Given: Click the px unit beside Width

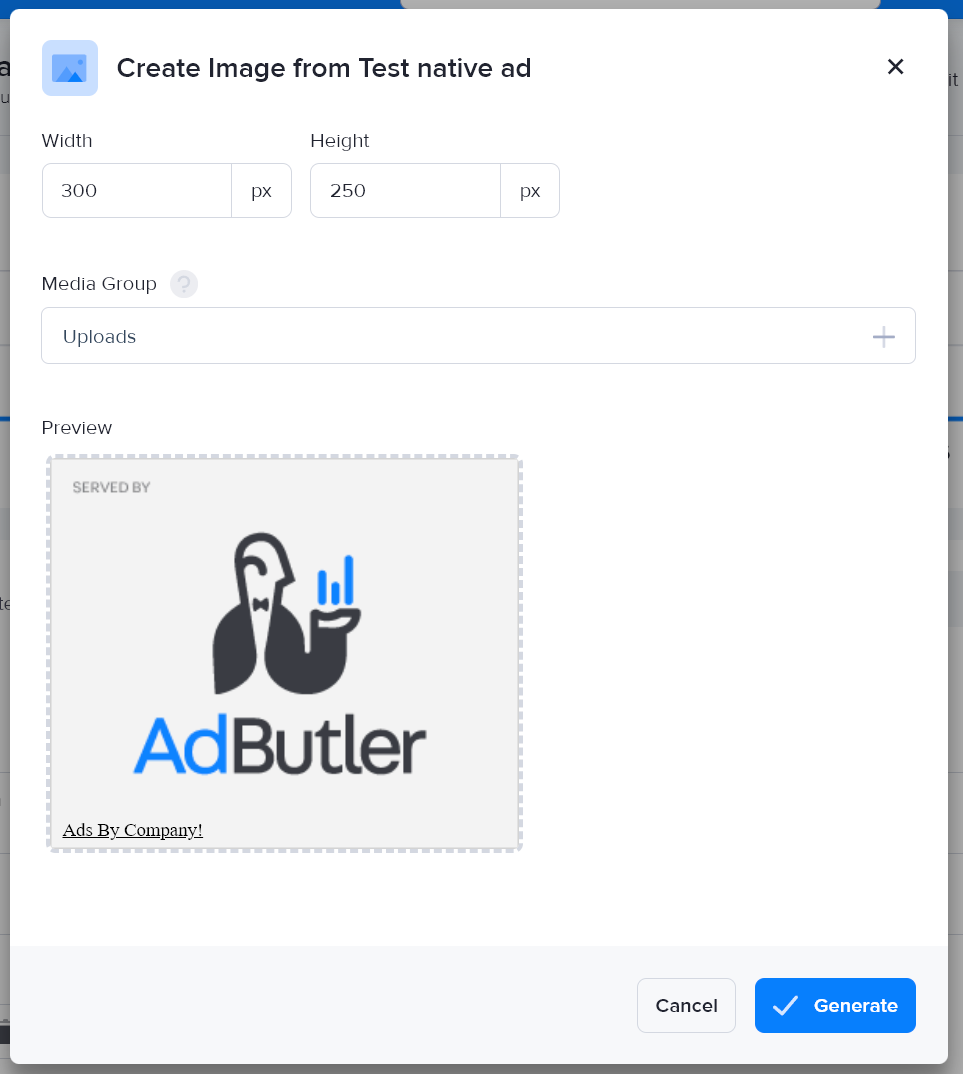Looking at the screenshot, I should pyautogui.click(x=261, y=190).
